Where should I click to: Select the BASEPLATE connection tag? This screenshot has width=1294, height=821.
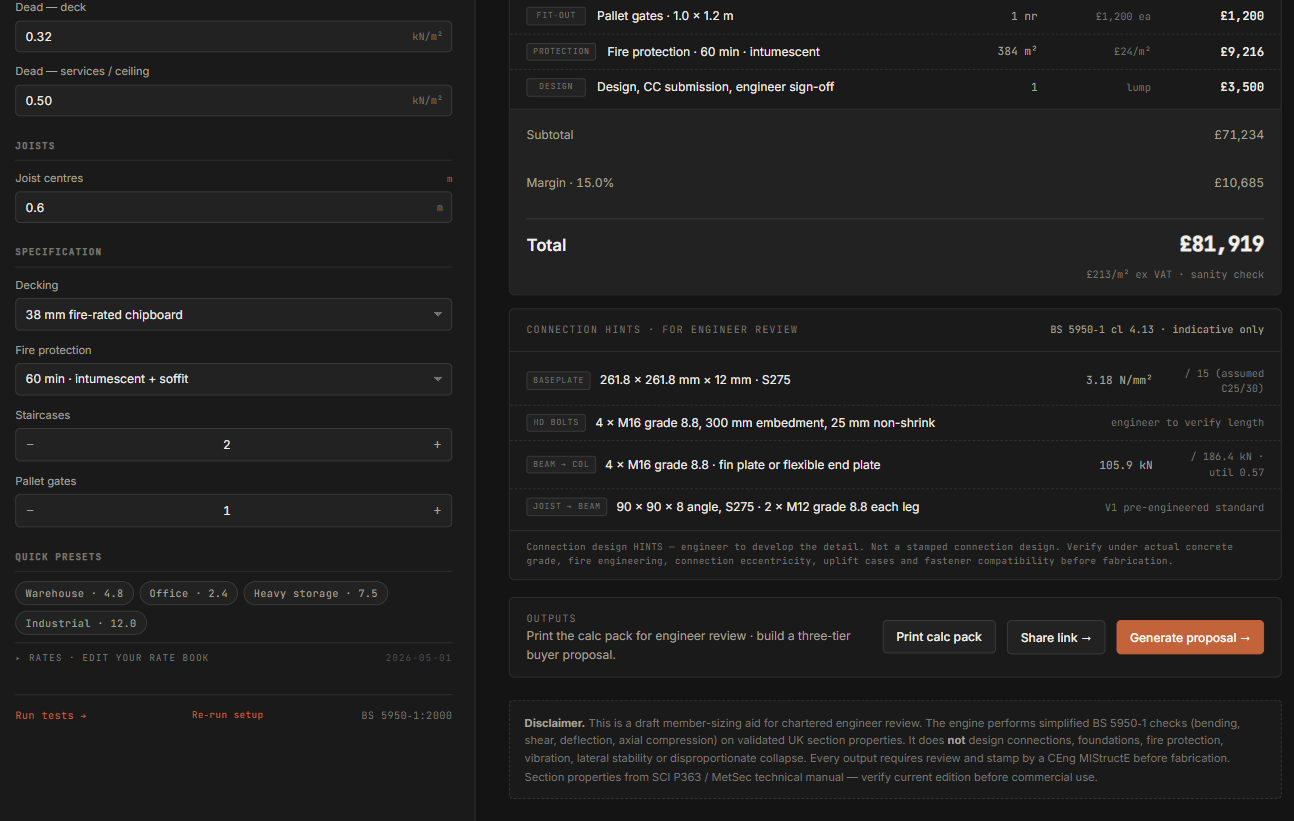(x=558, y=380)
